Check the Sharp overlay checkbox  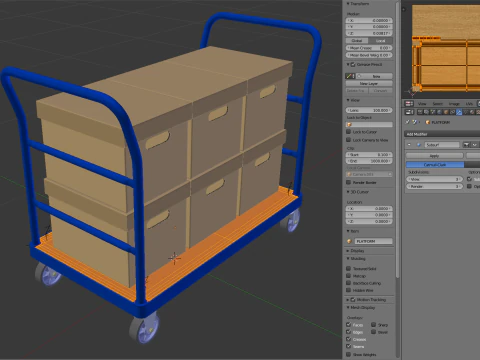(374, 324)
